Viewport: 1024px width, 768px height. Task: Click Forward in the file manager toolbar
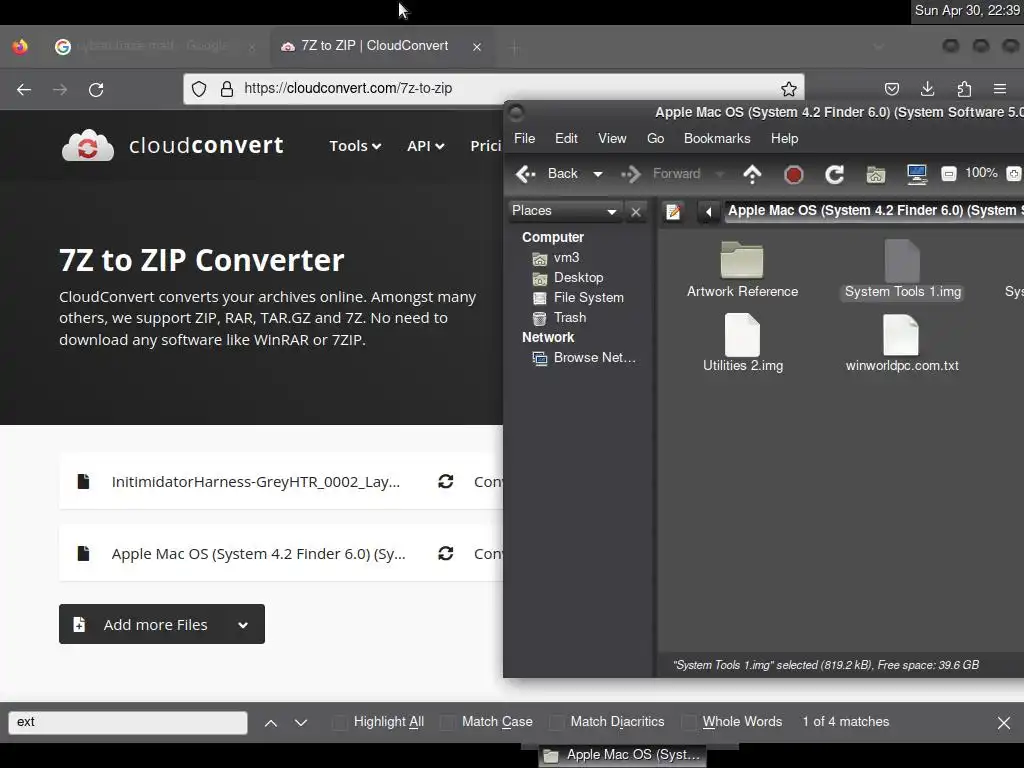click(662, 174)
